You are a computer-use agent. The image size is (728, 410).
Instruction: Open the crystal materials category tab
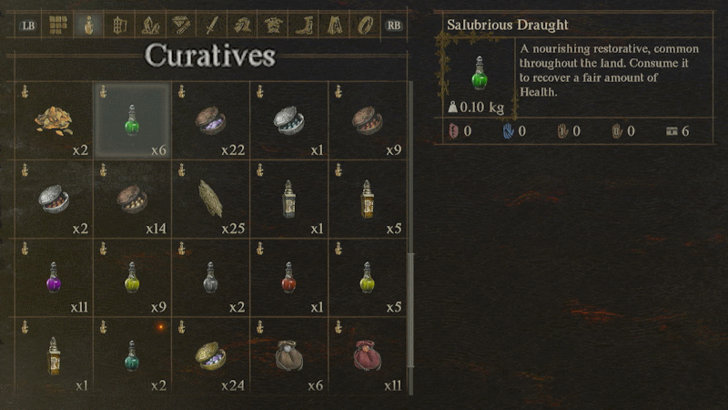click(x=150, y=25)
